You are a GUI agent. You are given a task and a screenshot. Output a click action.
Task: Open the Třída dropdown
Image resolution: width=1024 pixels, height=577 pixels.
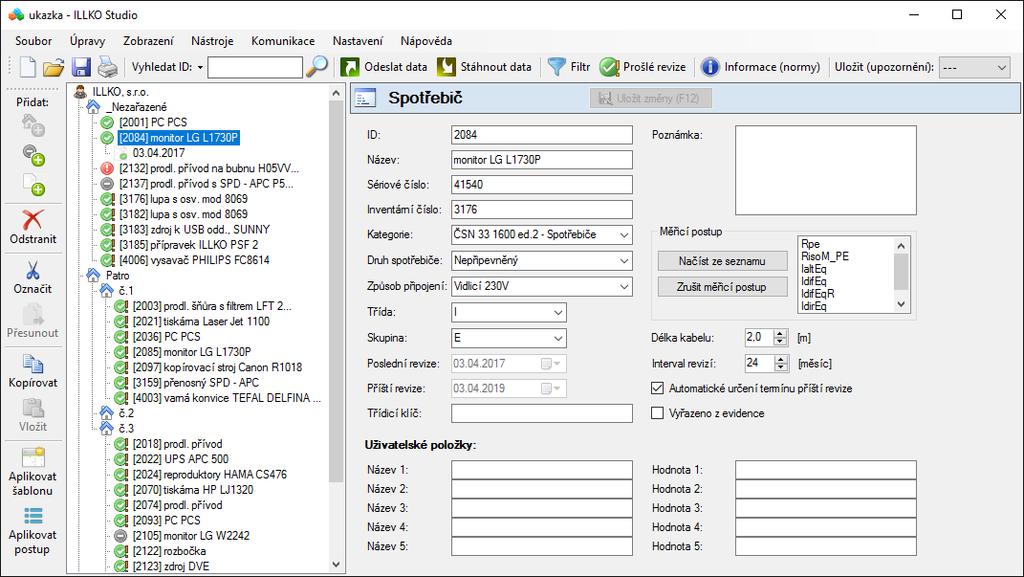point(558,313)
